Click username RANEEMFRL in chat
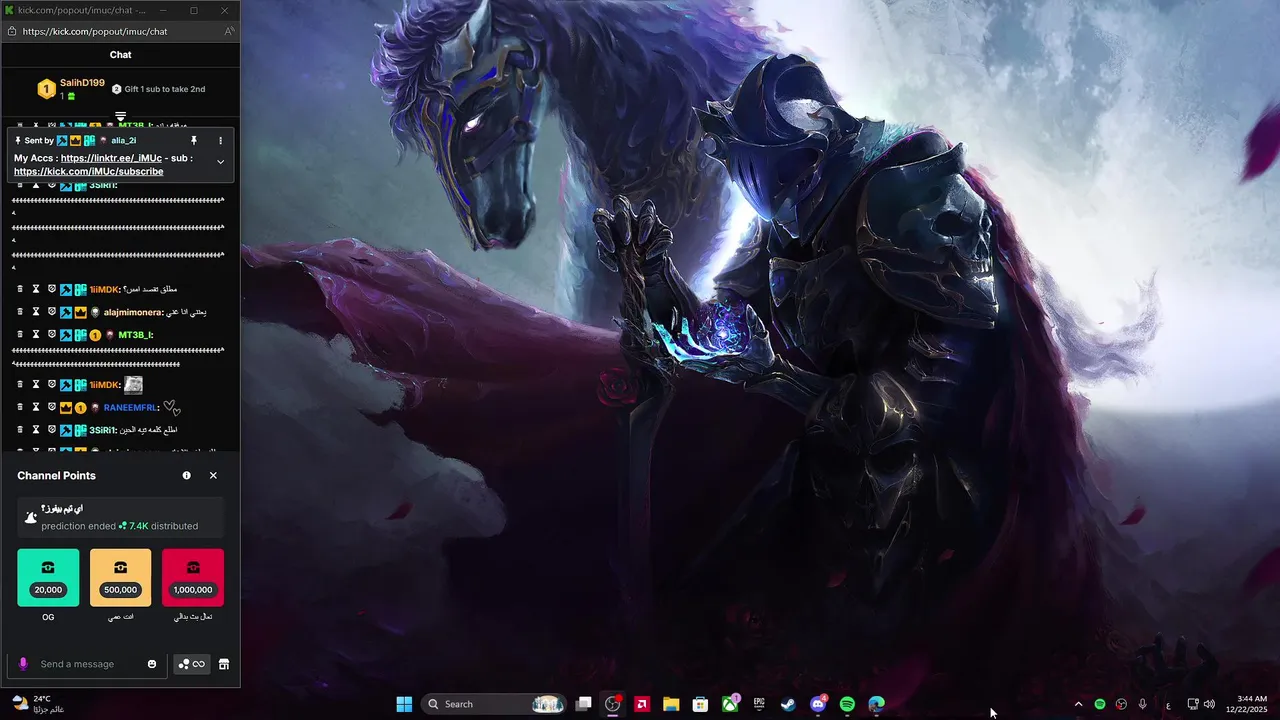Screen dimensions: 1280x720 131,408
